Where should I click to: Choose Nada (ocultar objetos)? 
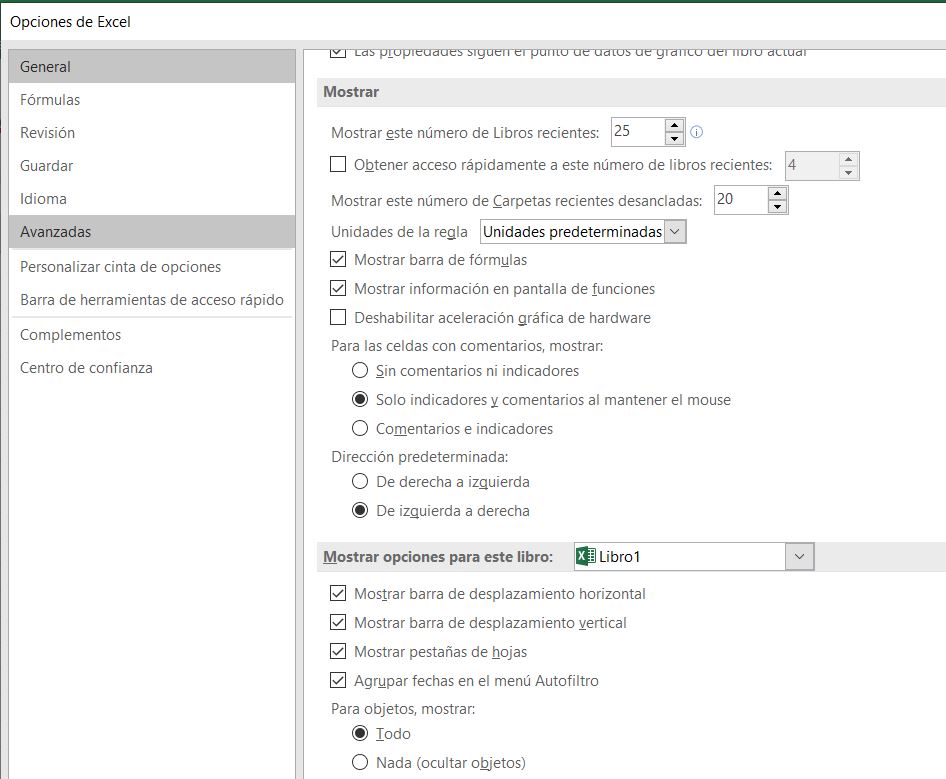click(x=360, y=763)
